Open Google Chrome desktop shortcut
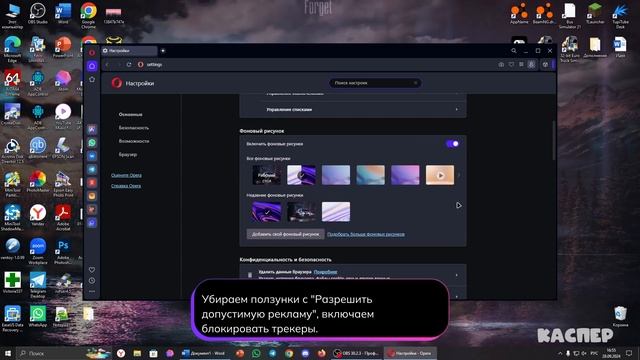The height and width of the screenshot is (360, 640). (88, 16)
